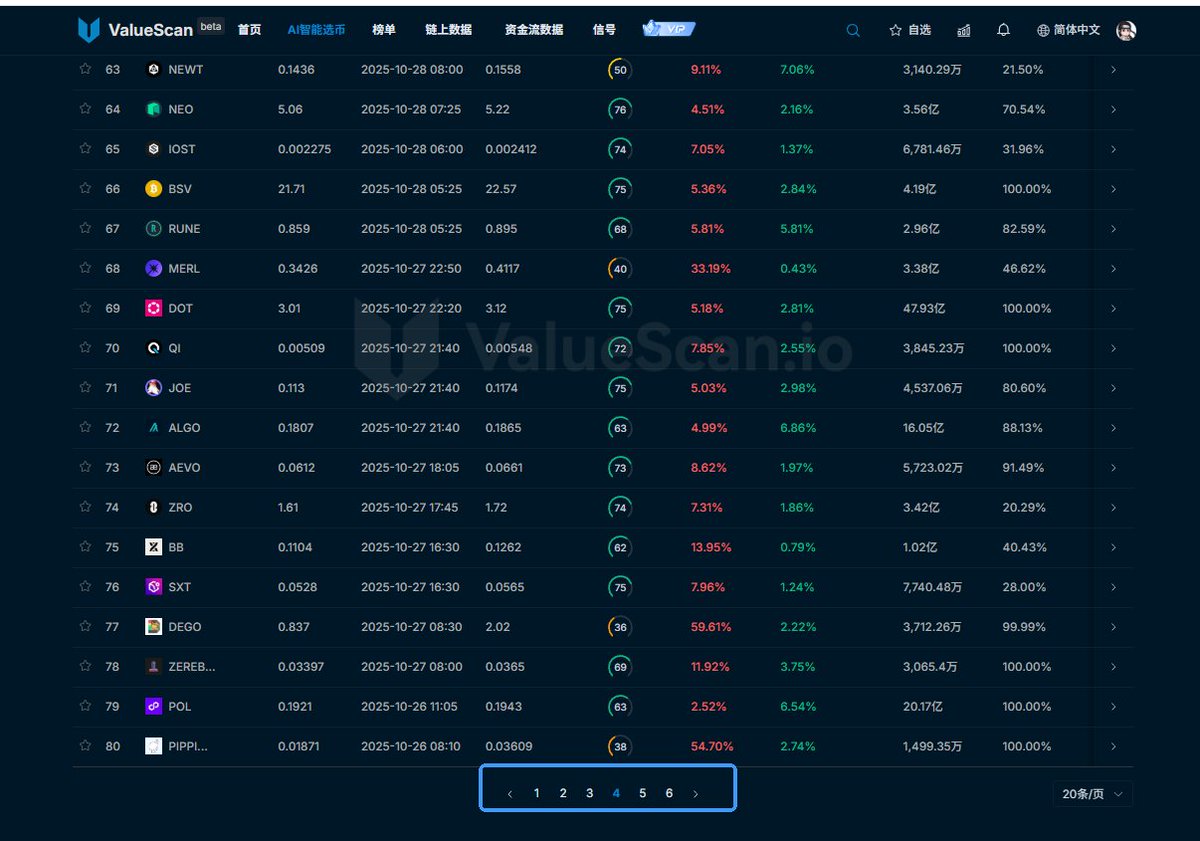This screenshot has width=1200, height=841.
Task: Click DEGO score gauge 36
Action: (620, 627)
